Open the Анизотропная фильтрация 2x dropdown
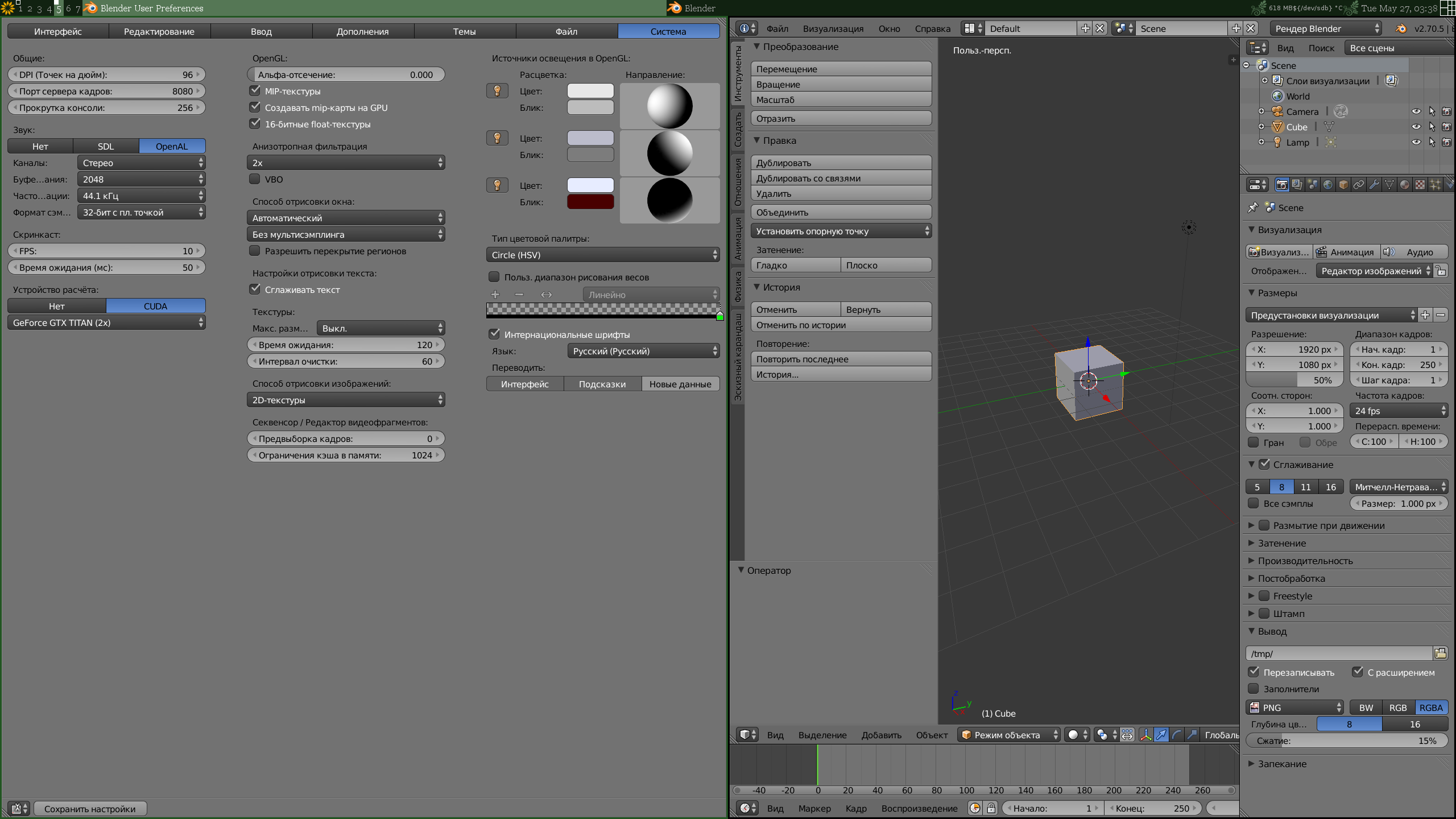This screenshot has height=819, width=1456. click(346, 163)
